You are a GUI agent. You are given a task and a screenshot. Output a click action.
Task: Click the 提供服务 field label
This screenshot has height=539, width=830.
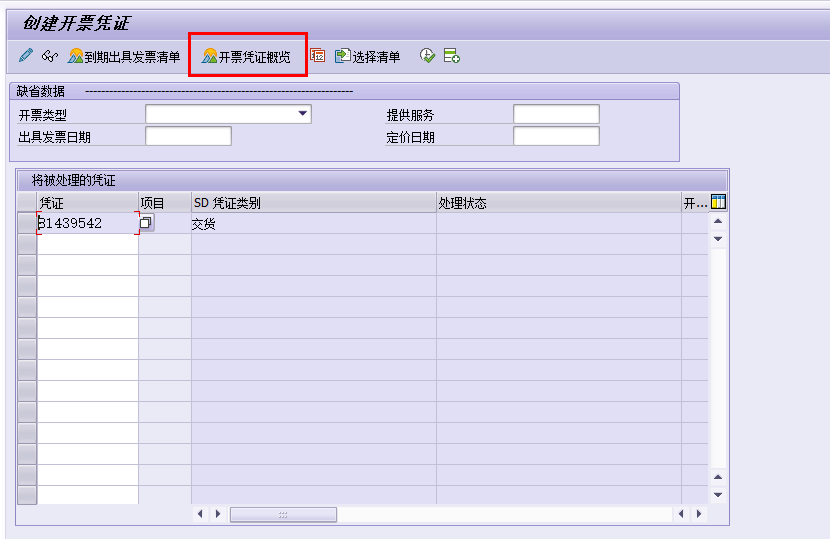point(410,115)
